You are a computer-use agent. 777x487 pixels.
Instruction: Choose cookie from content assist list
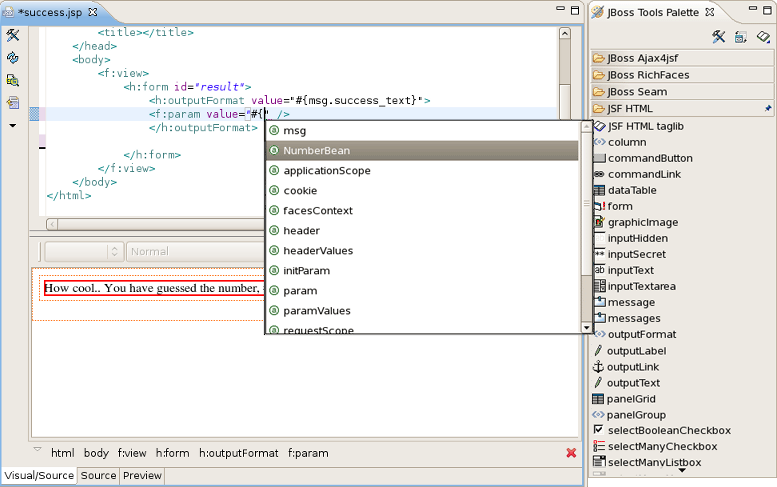[x=422, y=191]
